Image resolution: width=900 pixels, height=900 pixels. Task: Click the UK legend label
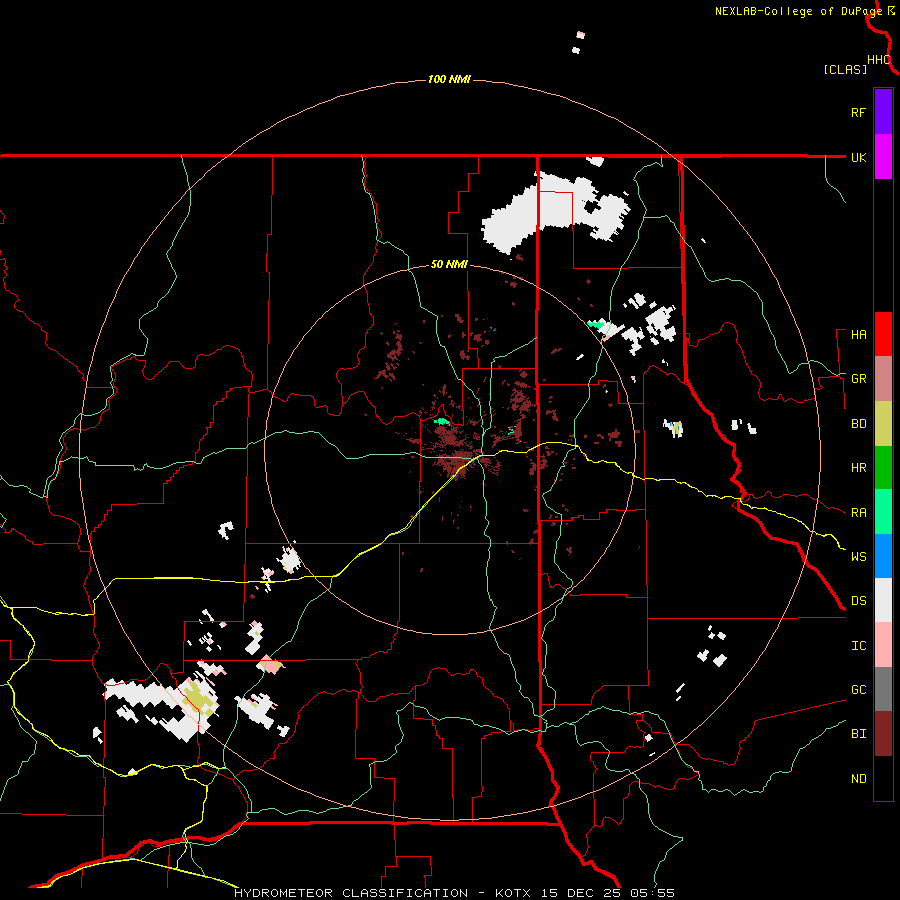858,157
